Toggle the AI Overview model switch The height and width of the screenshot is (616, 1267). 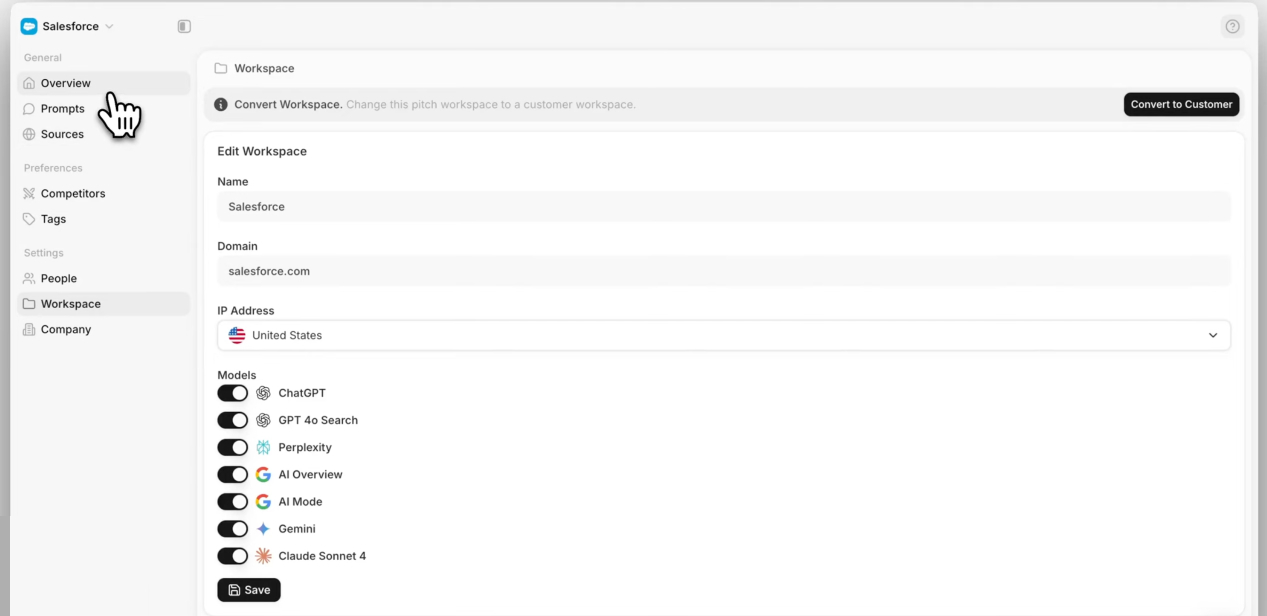(232, 474)
